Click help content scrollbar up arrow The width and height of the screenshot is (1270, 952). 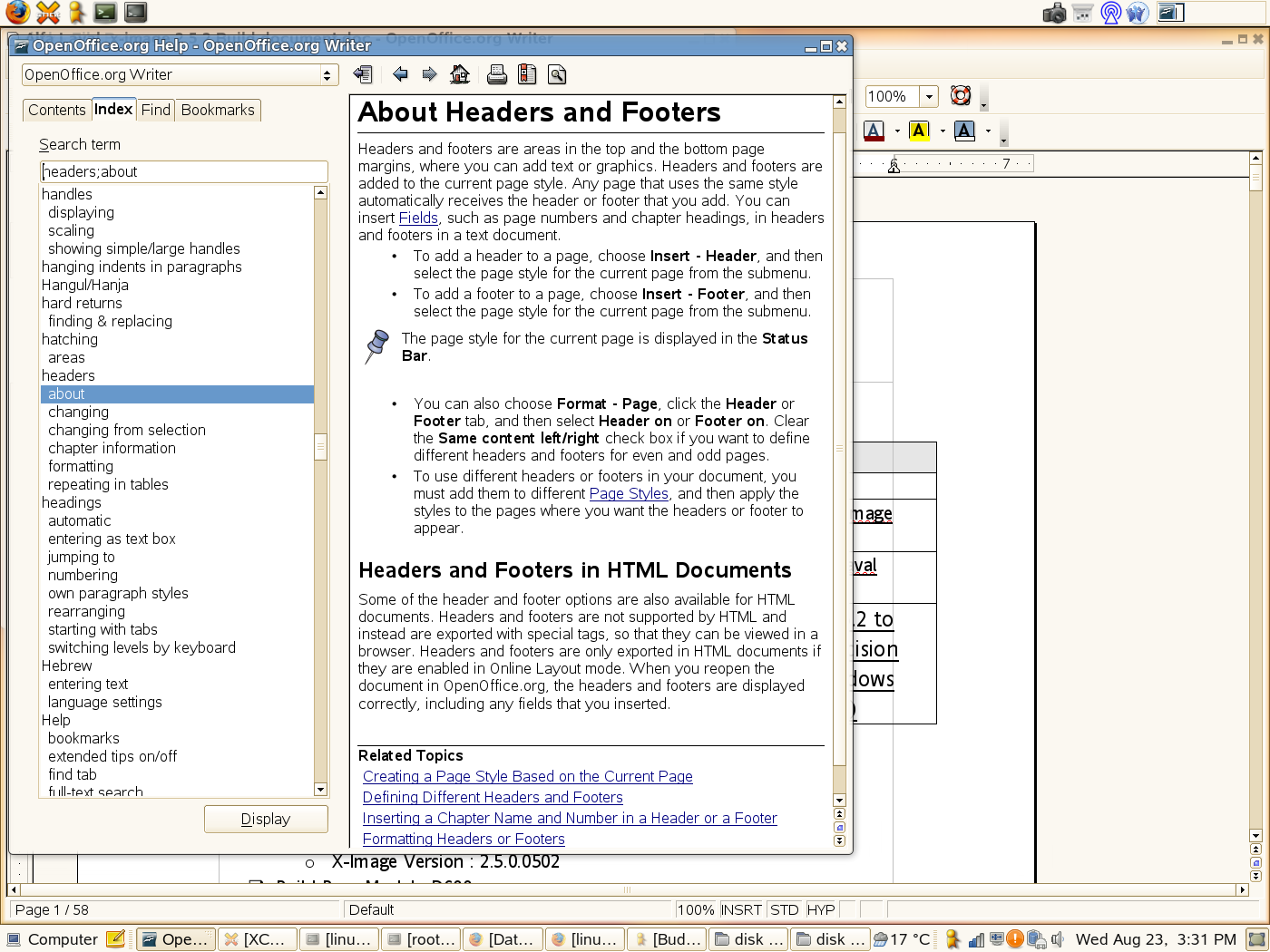pyautogui.click(x=839, y=102)
